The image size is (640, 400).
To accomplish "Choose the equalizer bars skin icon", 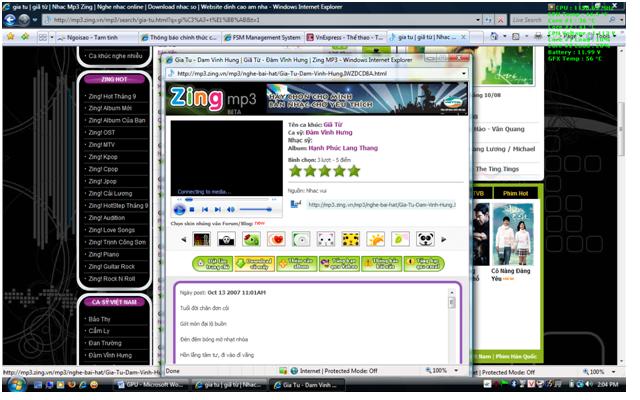I will [202, 239].
